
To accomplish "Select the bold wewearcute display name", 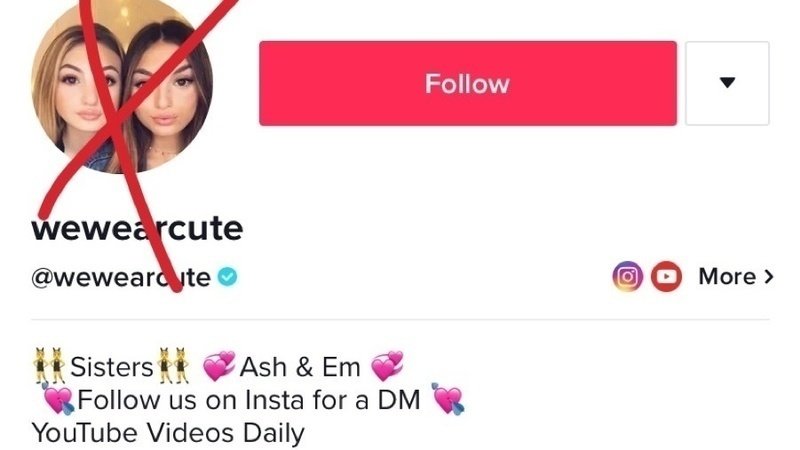I will pos(137,228).
